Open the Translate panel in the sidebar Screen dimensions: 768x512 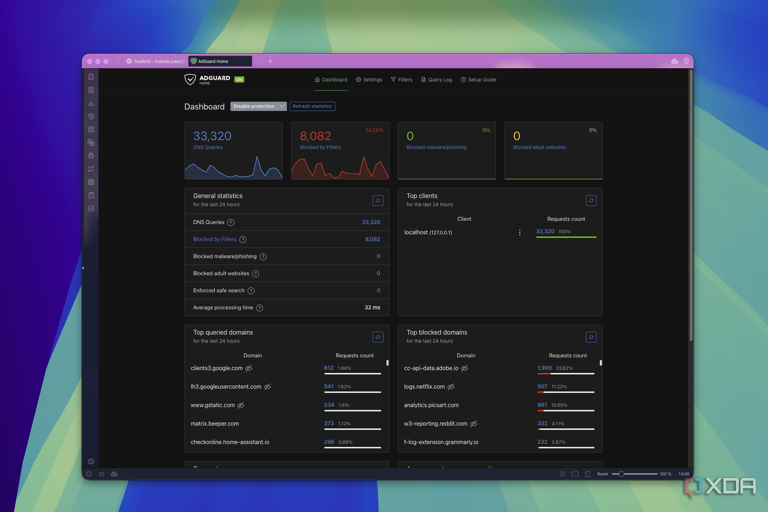[91, 143]
